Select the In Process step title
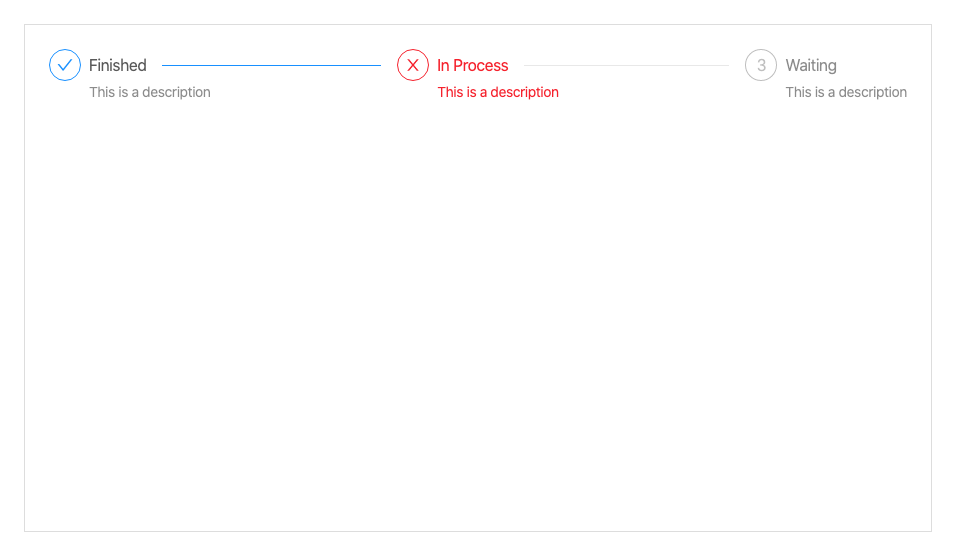Image resolution: width=956 pixels, height=556 pixels. click(472, 65)
